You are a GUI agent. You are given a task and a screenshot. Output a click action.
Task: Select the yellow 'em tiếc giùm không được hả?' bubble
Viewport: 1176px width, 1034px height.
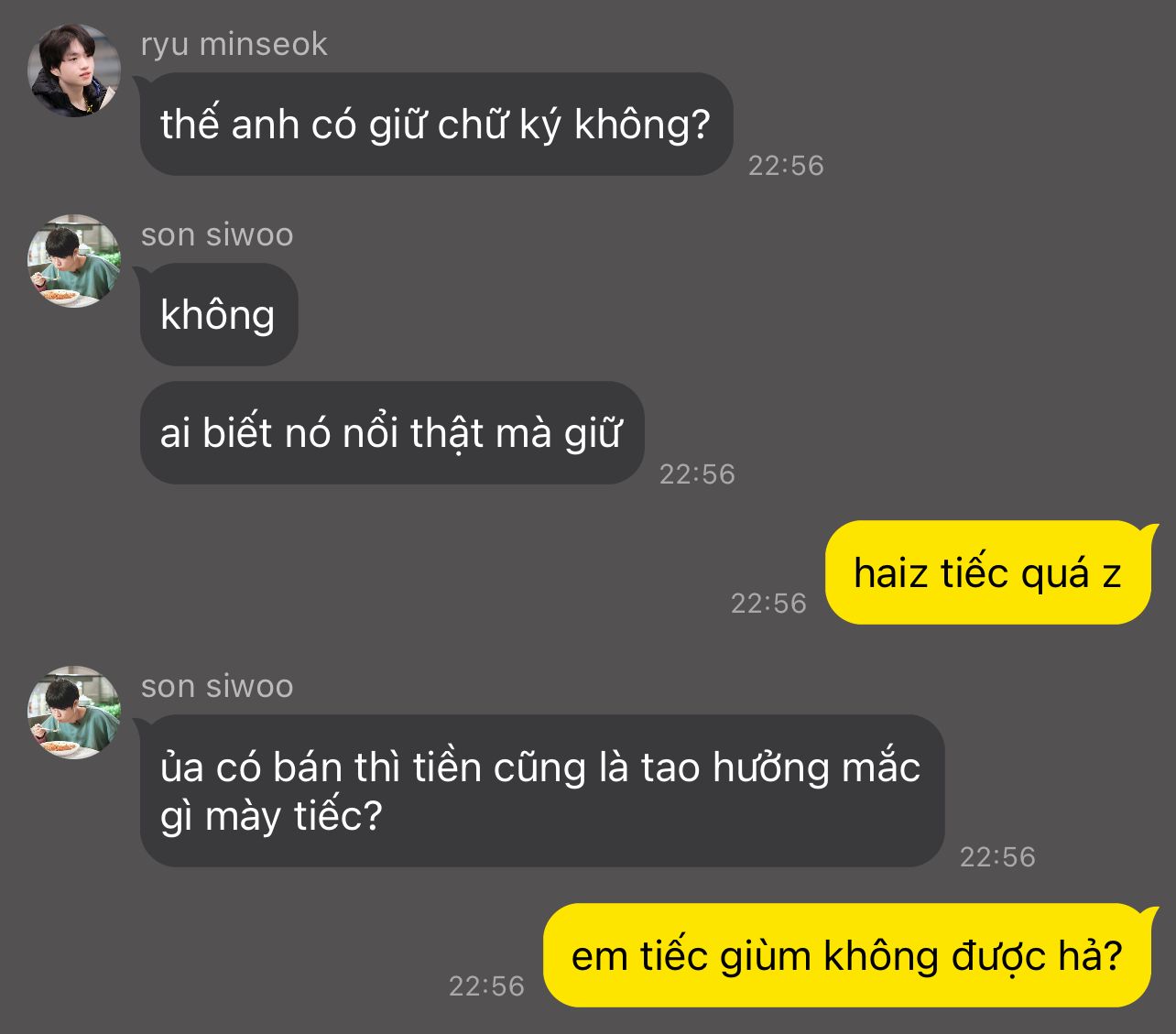tap(846, 956)
